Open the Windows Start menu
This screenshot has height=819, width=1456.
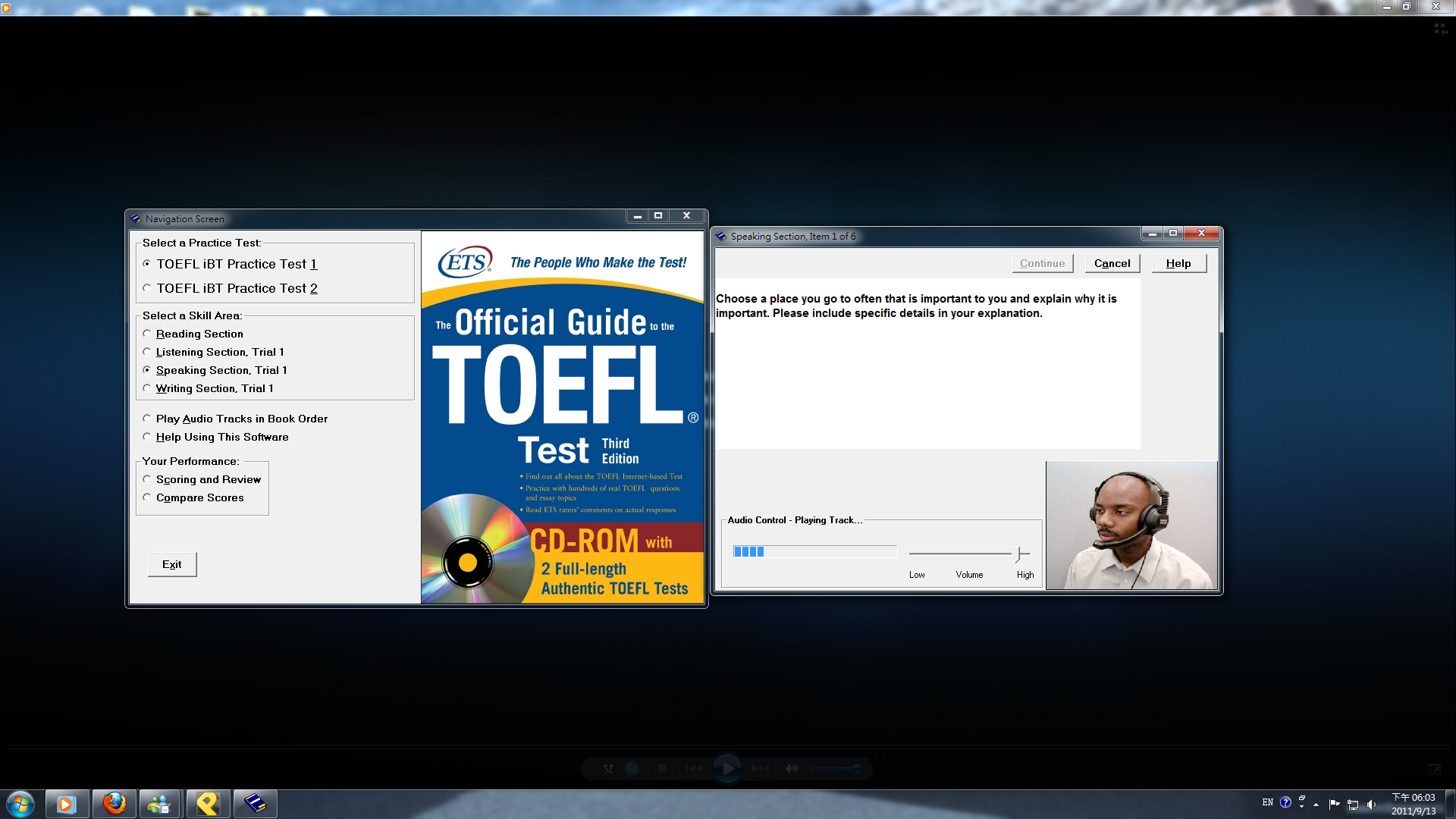tap(20, 804)
